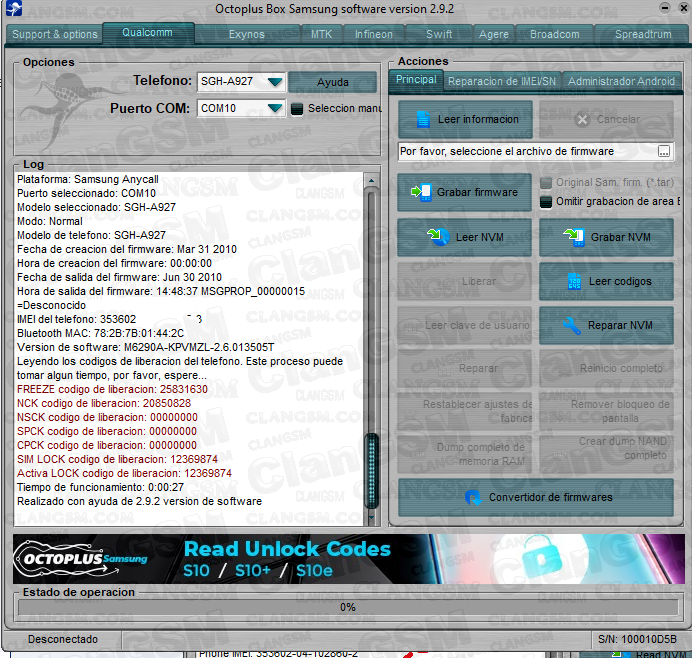Switch to Spreadtrum tab
692x658 pixels.
coord(643,34)
